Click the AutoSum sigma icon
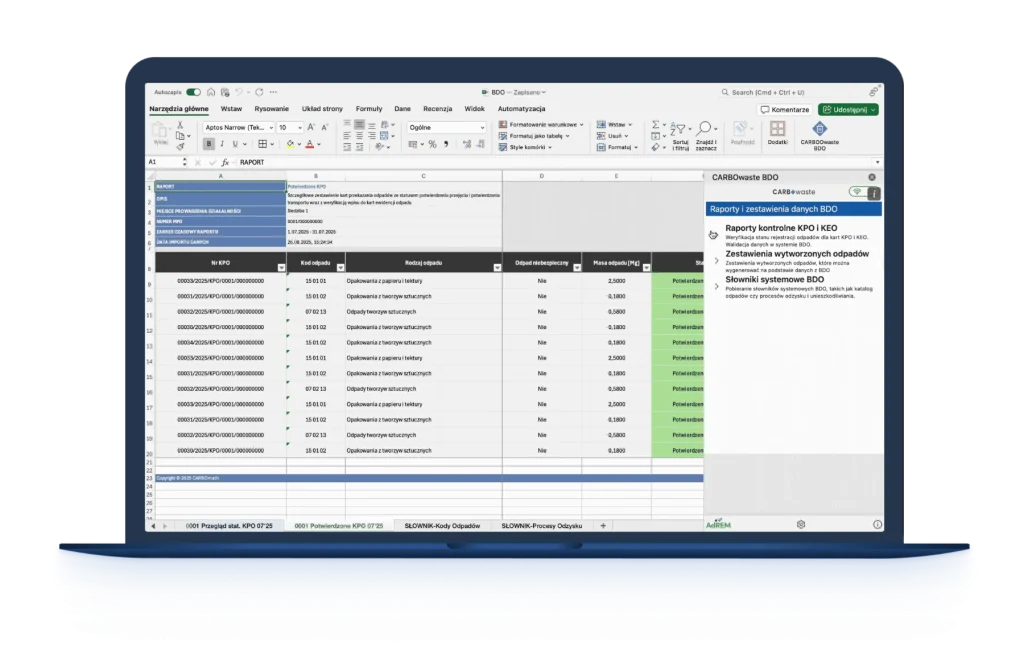The width and height of the screenshot is (1024, 646). coord(657,126)
